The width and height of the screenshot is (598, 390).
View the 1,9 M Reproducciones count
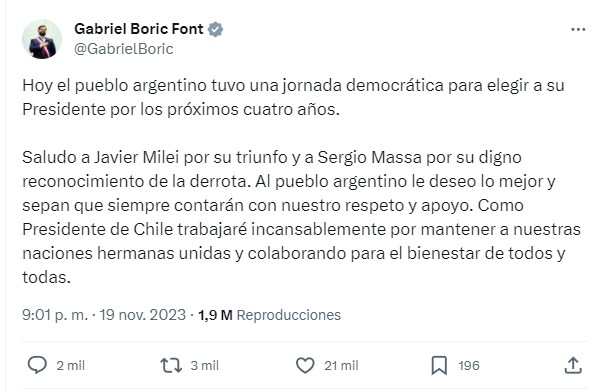click(x=269, y=315)
